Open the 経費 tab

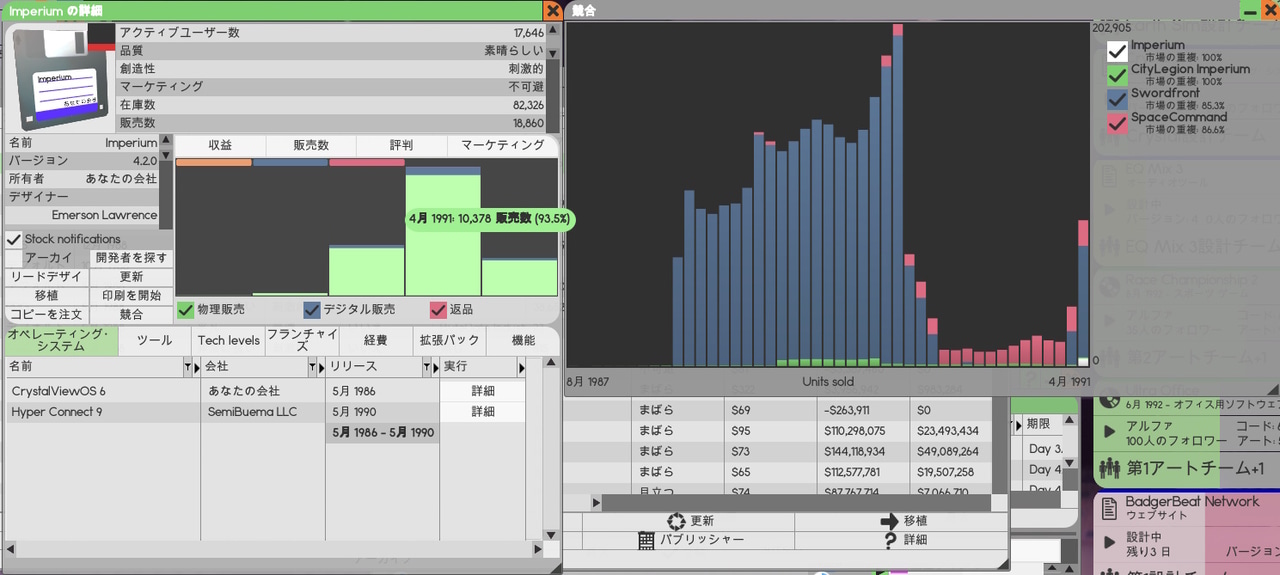click(375, 341)
